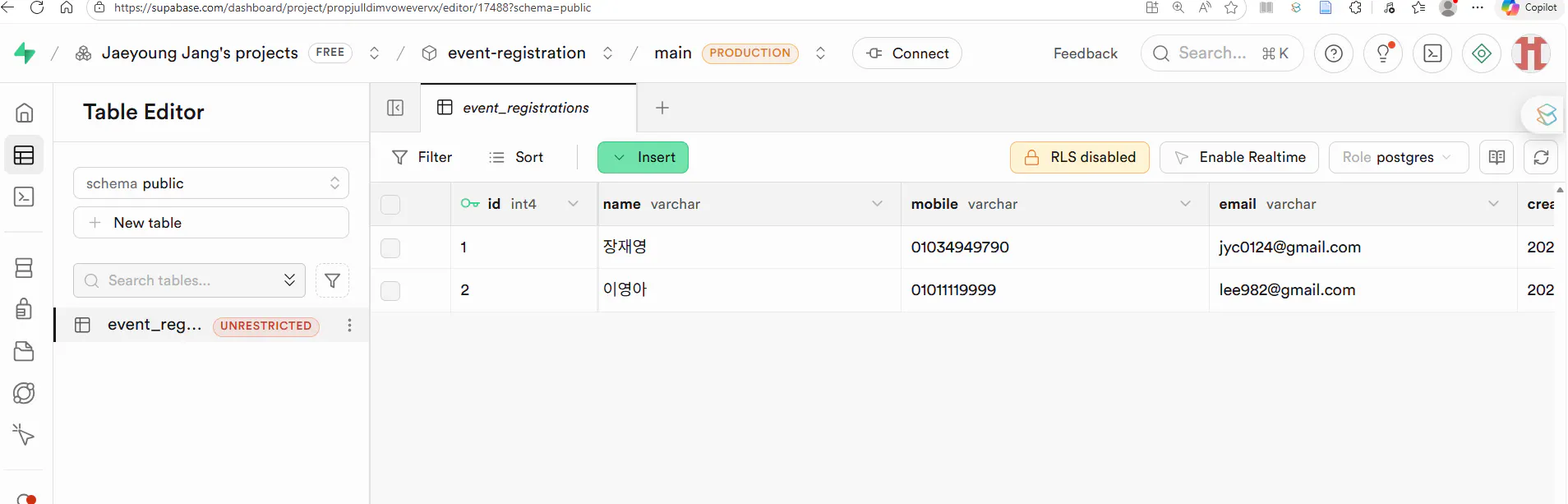
Task: Open a new tab with plus
Action: point(662,108)
